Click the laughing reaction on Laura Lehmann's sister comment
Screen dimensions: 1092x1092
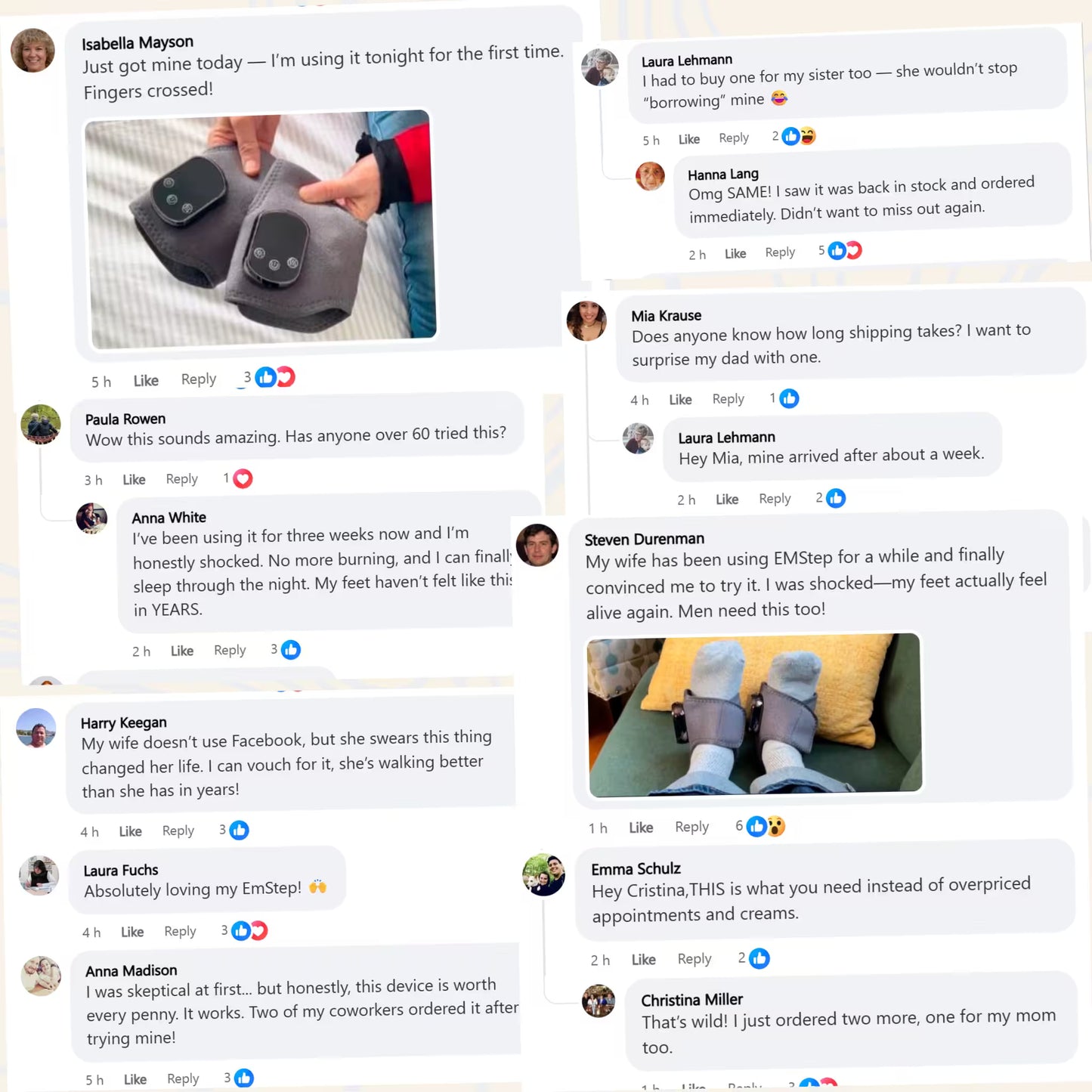point(808,136)
